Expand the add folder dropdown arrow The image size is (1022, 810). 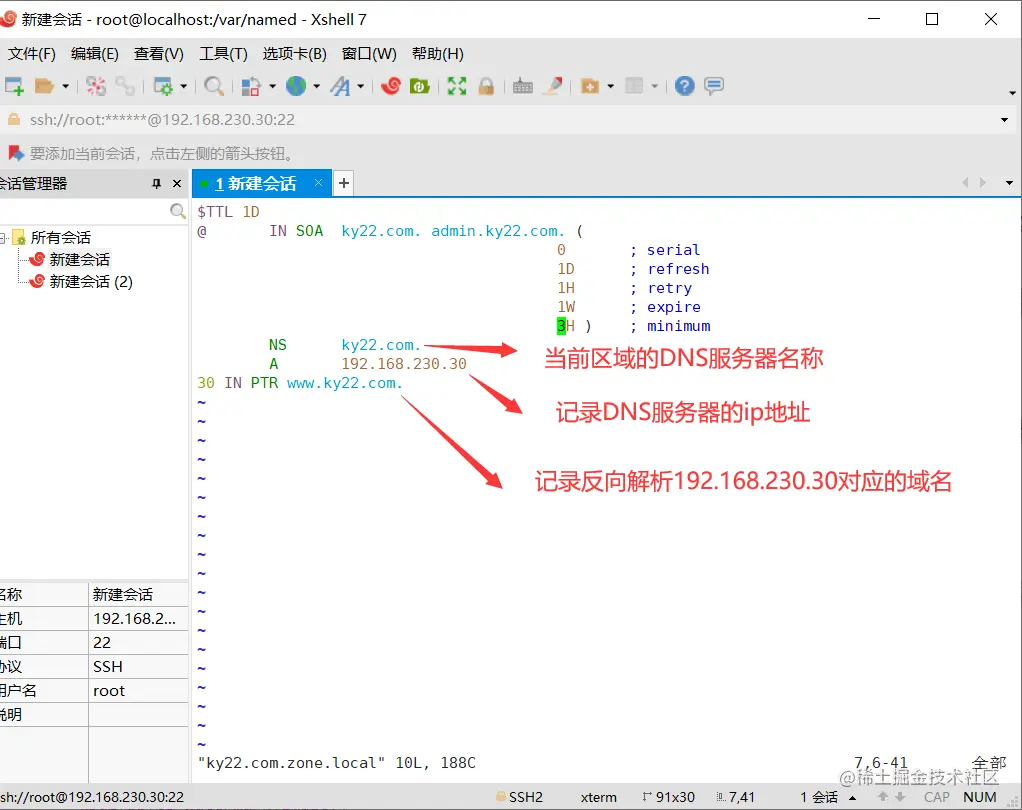tap(611, 86)
